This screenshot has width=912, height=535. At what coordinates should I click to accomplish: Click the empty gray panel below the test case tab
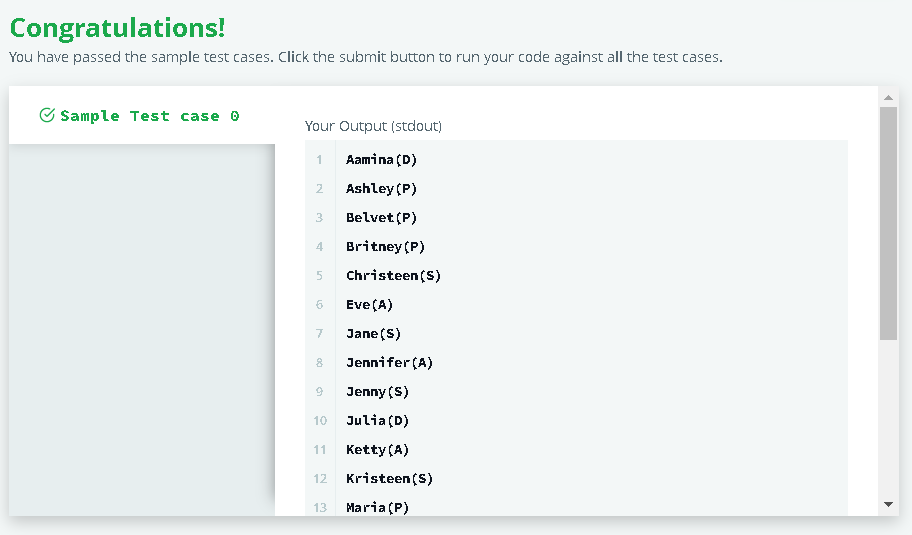[x=141, y=330]
